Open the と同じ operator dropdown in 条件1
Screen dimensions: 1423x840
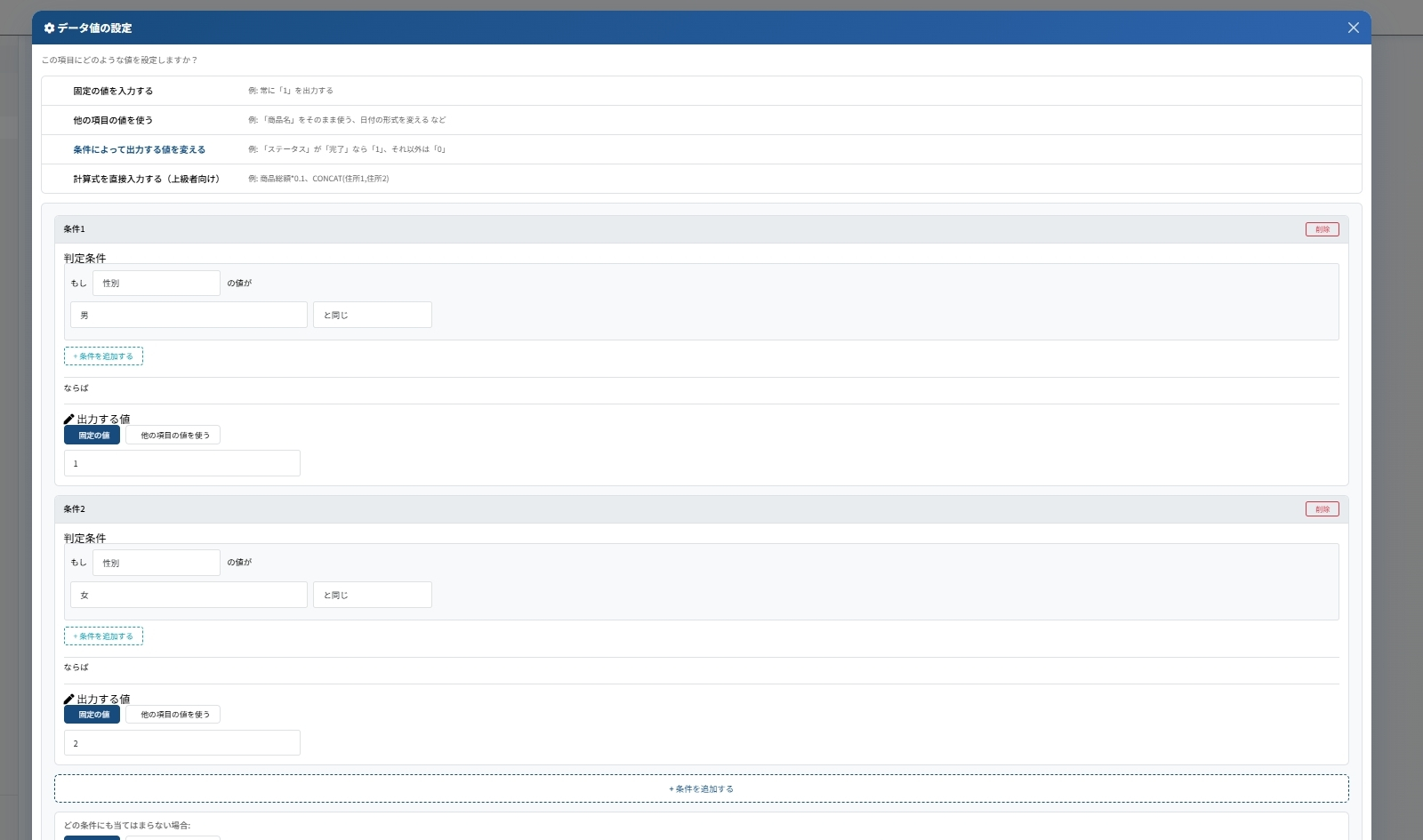tap(373, 315)
